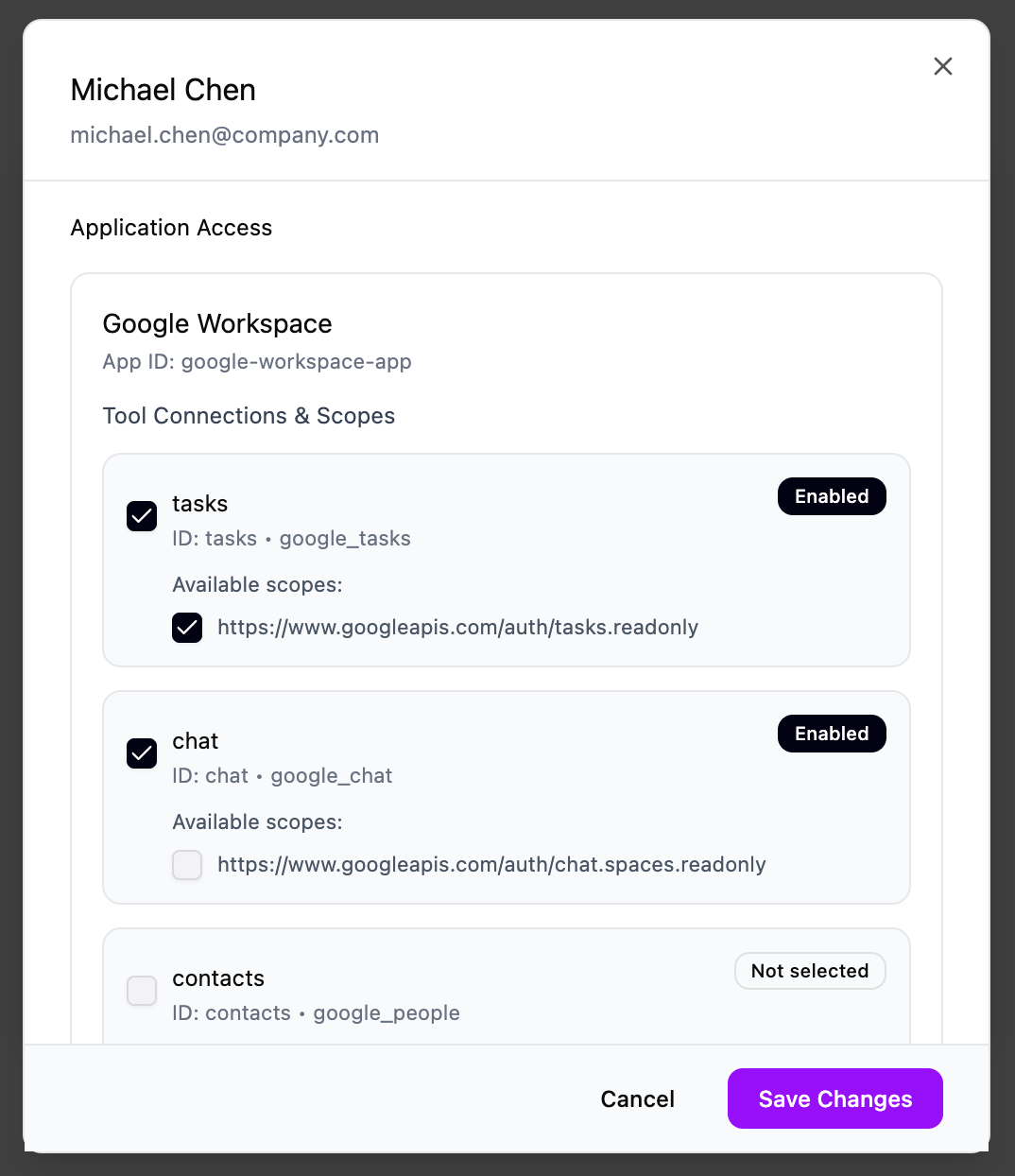Uncheck the tasks tool connection checkbox
Image resolution: width=1015 pixels, height=1176 pixels.
(142, 516)
